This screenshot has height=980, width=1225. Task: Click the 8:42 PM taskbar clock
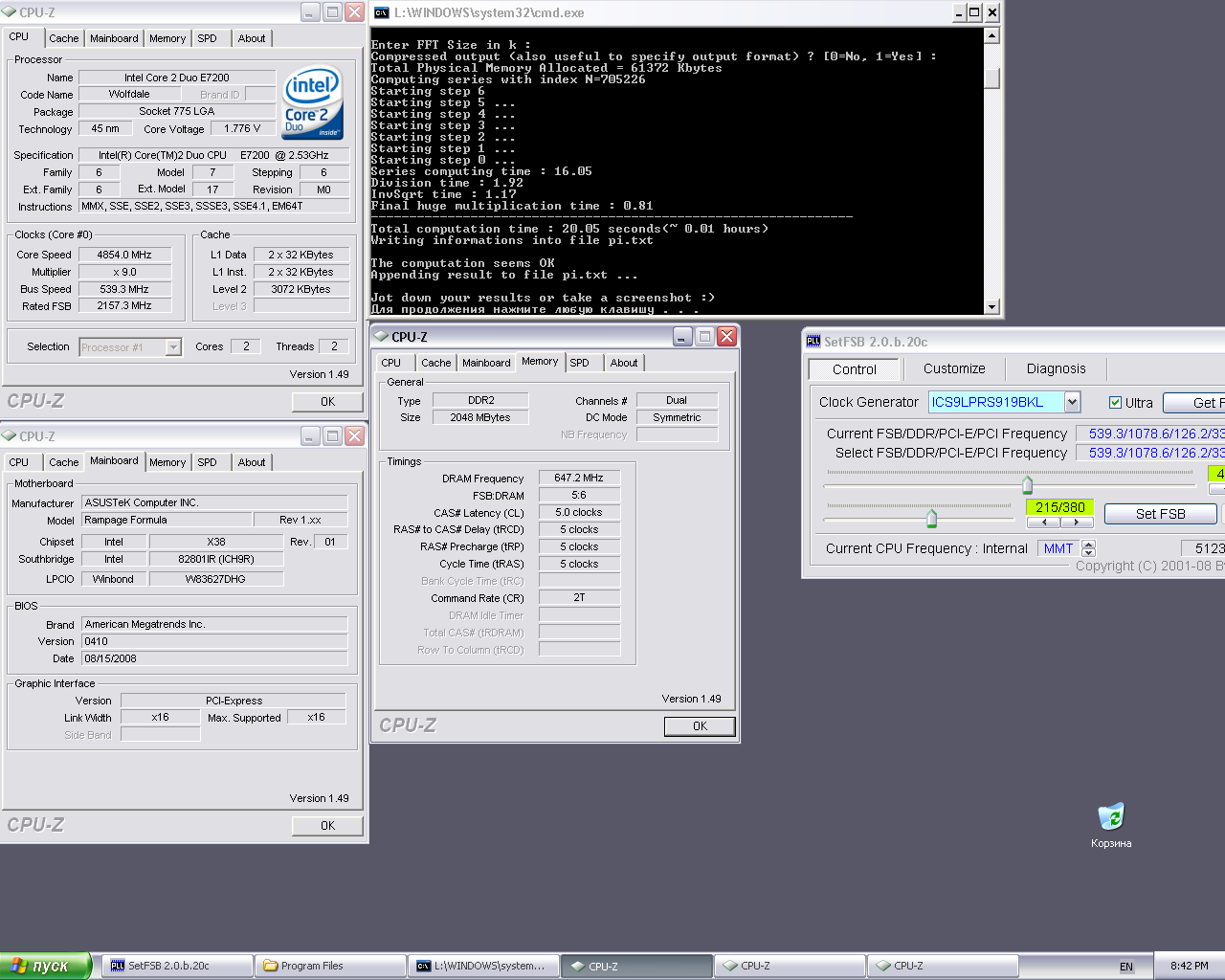[1190, 967]
